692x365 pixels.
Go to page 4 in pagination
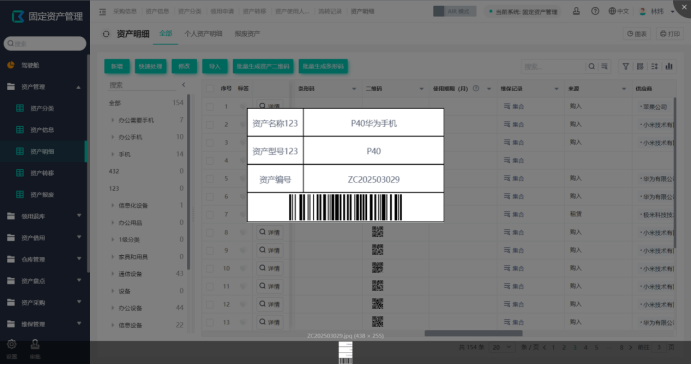pos(585,348)
